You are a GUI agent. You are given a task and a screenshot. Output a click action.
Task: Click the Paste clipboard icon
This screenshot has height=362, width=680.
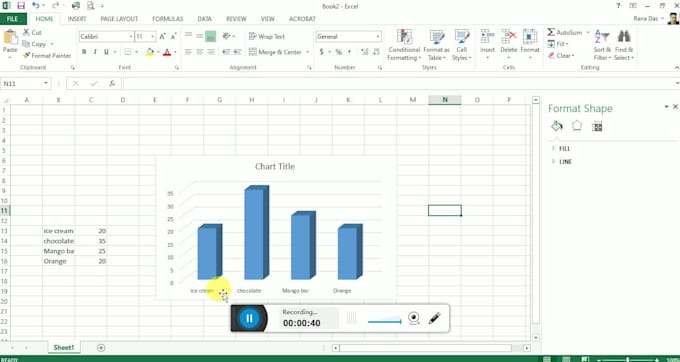click(10, 38)
